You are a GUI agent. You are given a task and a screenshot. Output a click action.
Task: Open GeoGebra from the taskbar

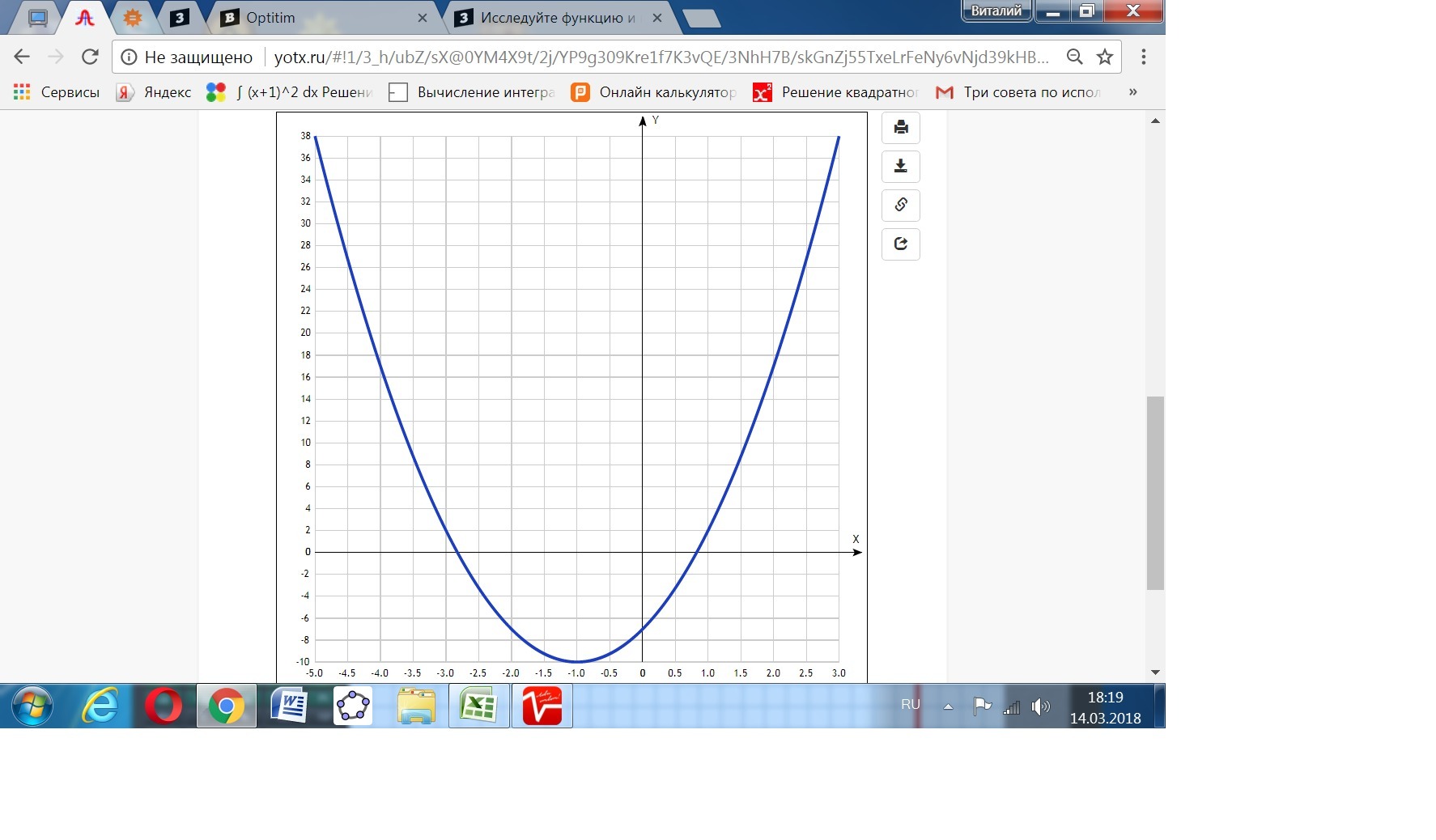(353, 706)
